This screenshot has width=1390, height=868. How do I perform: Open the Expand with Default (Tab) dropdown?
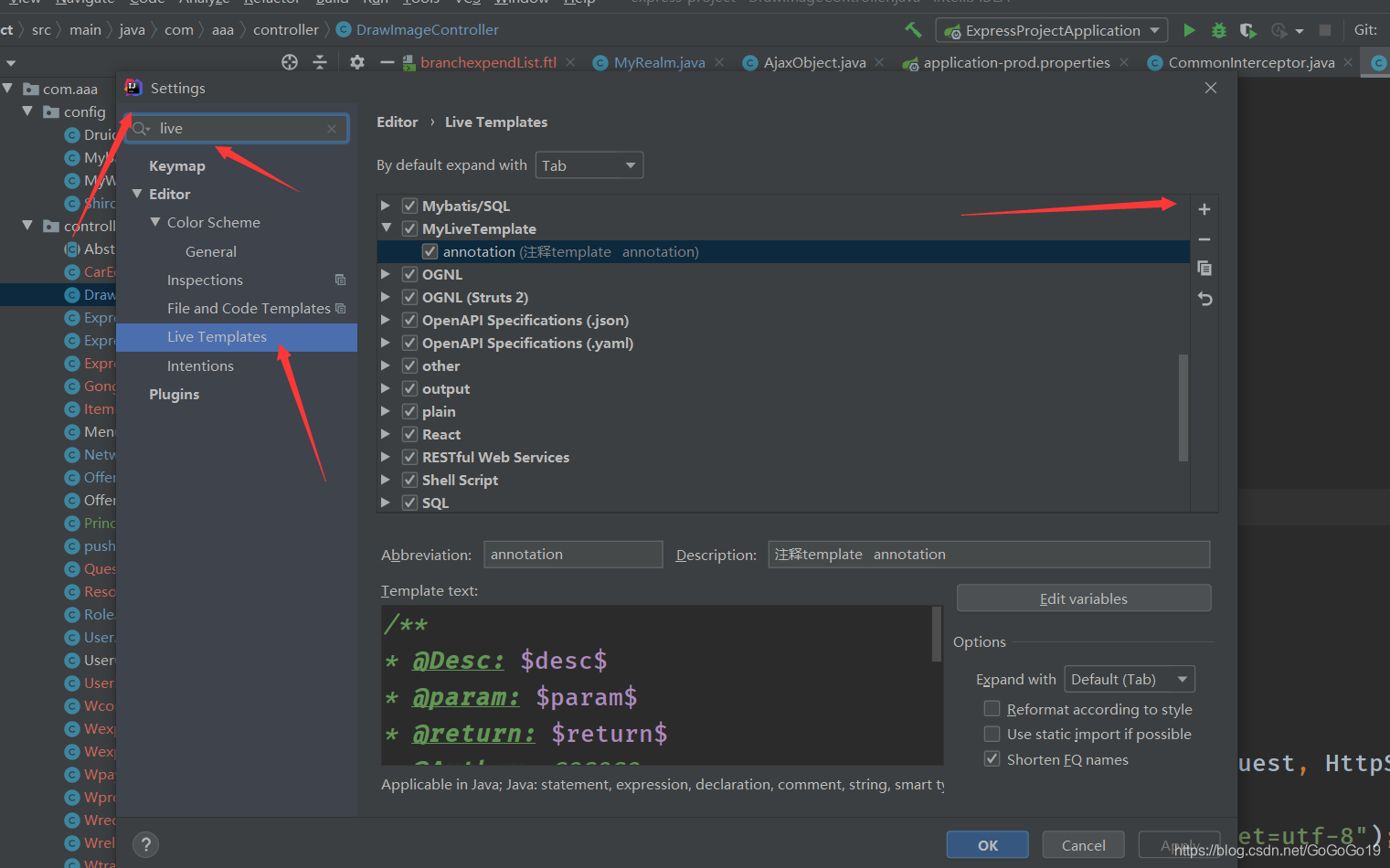[1130, 679]
